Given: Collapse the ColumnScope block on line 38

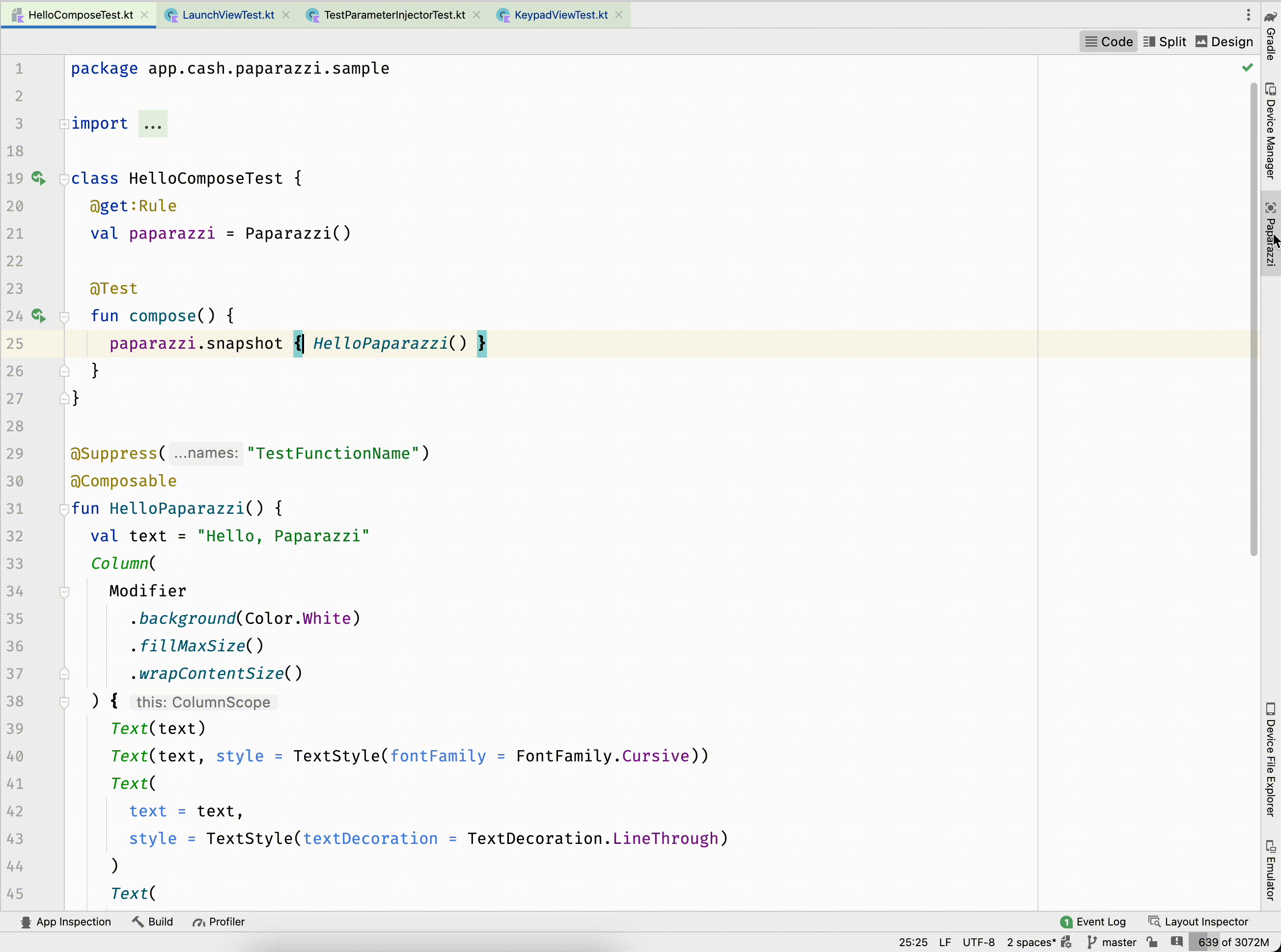Looking at the screenshot, I should pyautogui.click(x=64, y=702).
